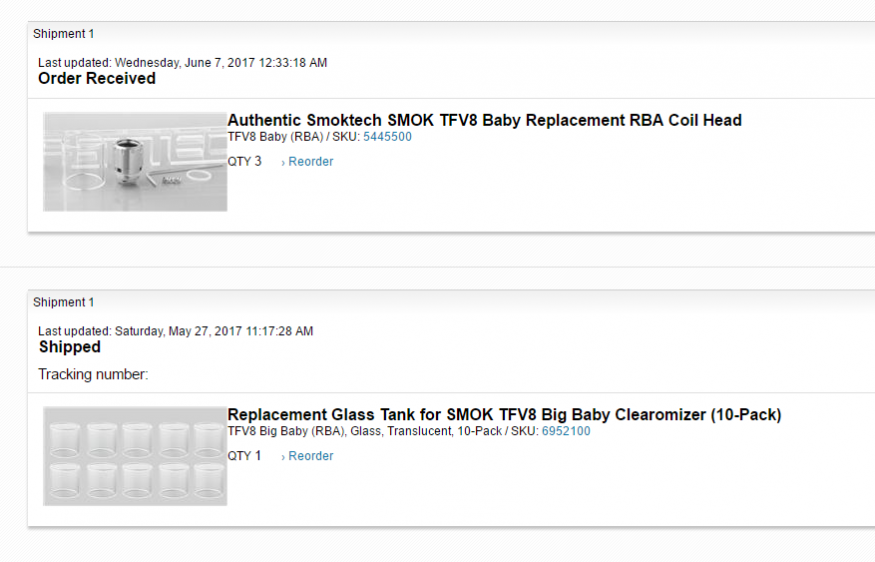Reorder the Glass Tank 10-Pack item
This screenshot has width=875, height=562.
click(311, 456)
